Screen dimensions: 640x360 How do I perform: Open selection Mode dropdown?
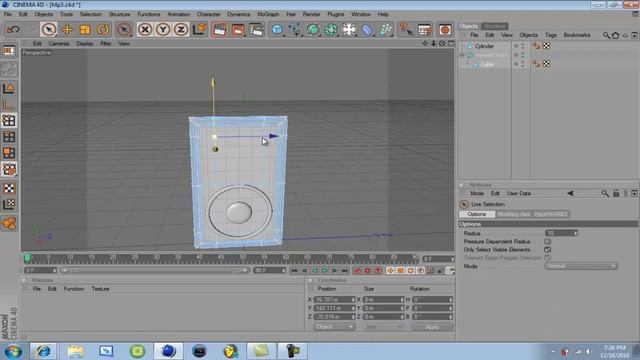(581, 266)
